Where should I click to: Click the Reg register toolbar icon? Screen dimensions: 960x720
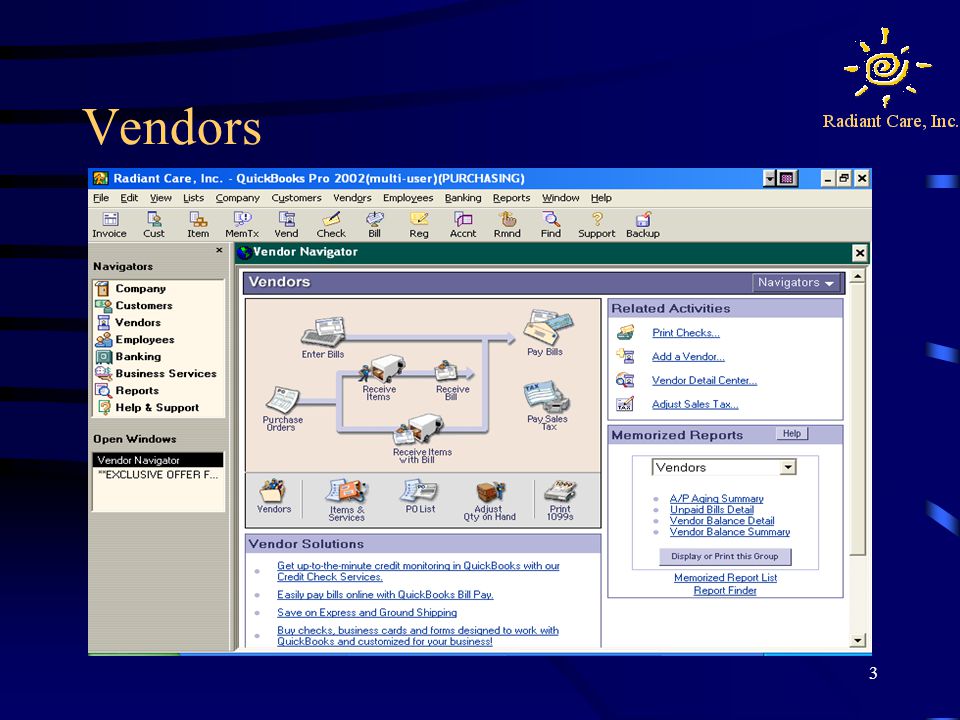point(419,225)
